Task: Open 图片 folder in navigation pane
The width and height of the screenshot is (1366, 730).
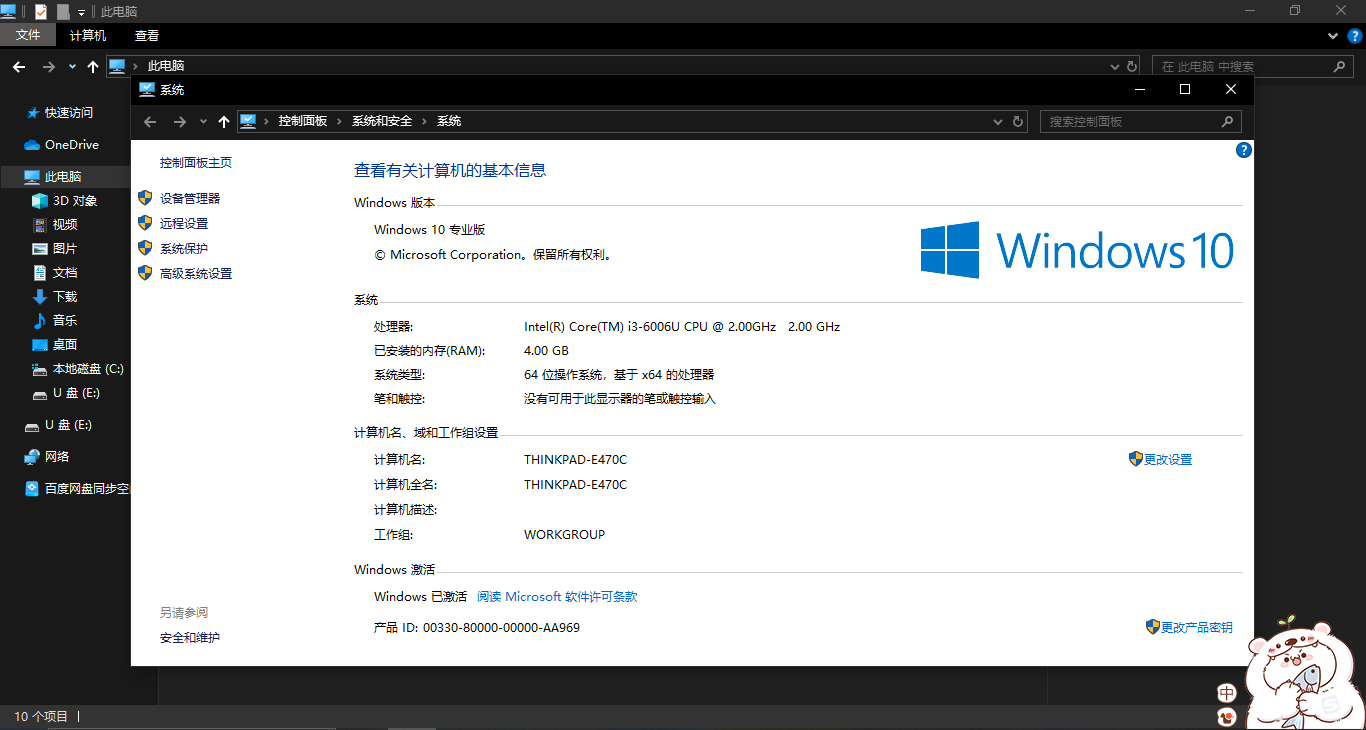Action: point(55,249)
